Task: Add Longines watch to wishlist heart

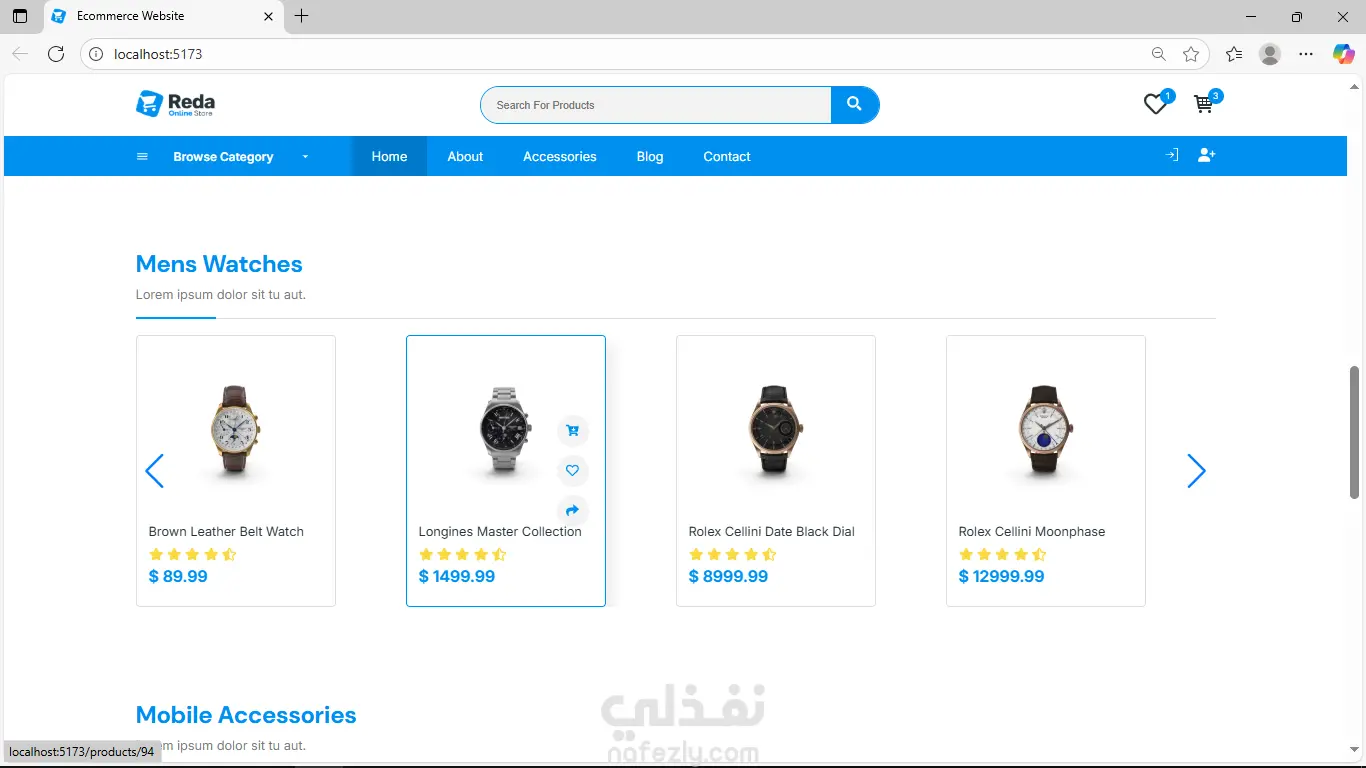Action: pos(573,471)
